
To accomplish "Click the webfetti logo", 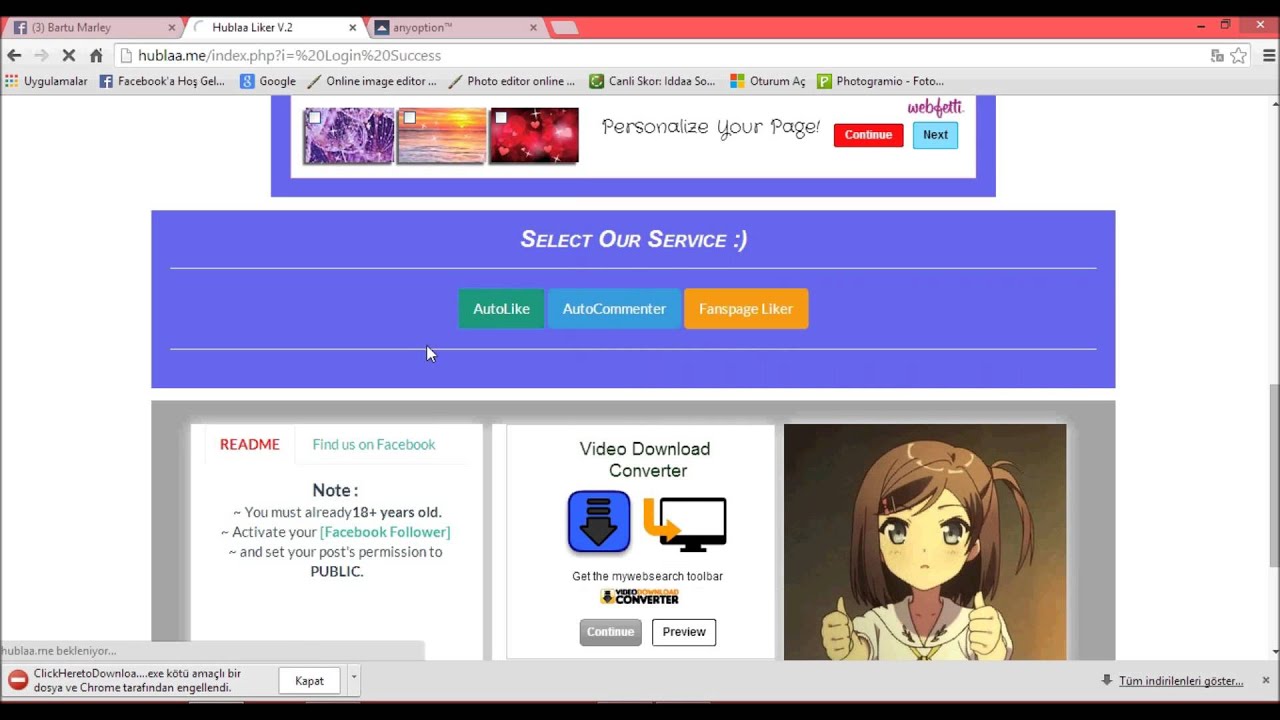I will pos(935,106).
